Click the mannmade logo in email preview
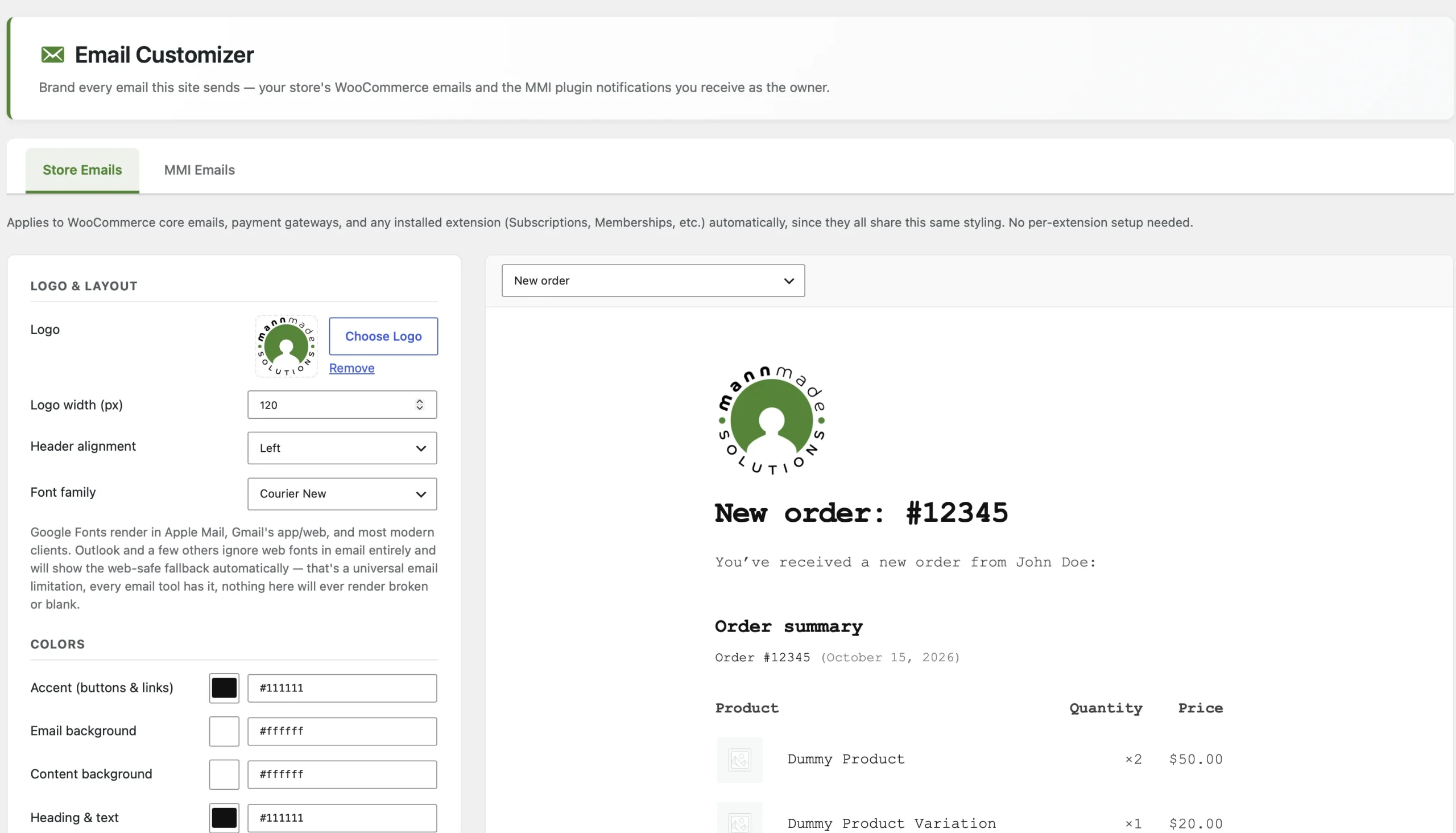Screen dimensions: 1456x833 771,420
